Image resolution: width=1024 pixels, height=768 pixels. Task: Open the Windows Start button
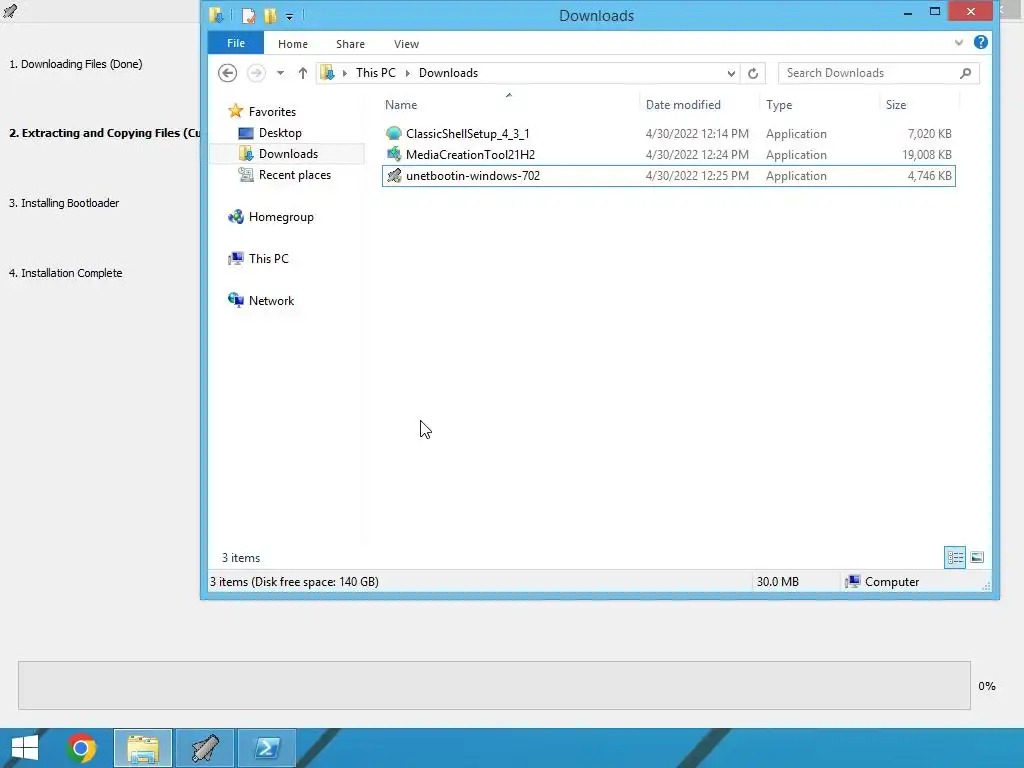pyautogui.click(x=25, y=748)
